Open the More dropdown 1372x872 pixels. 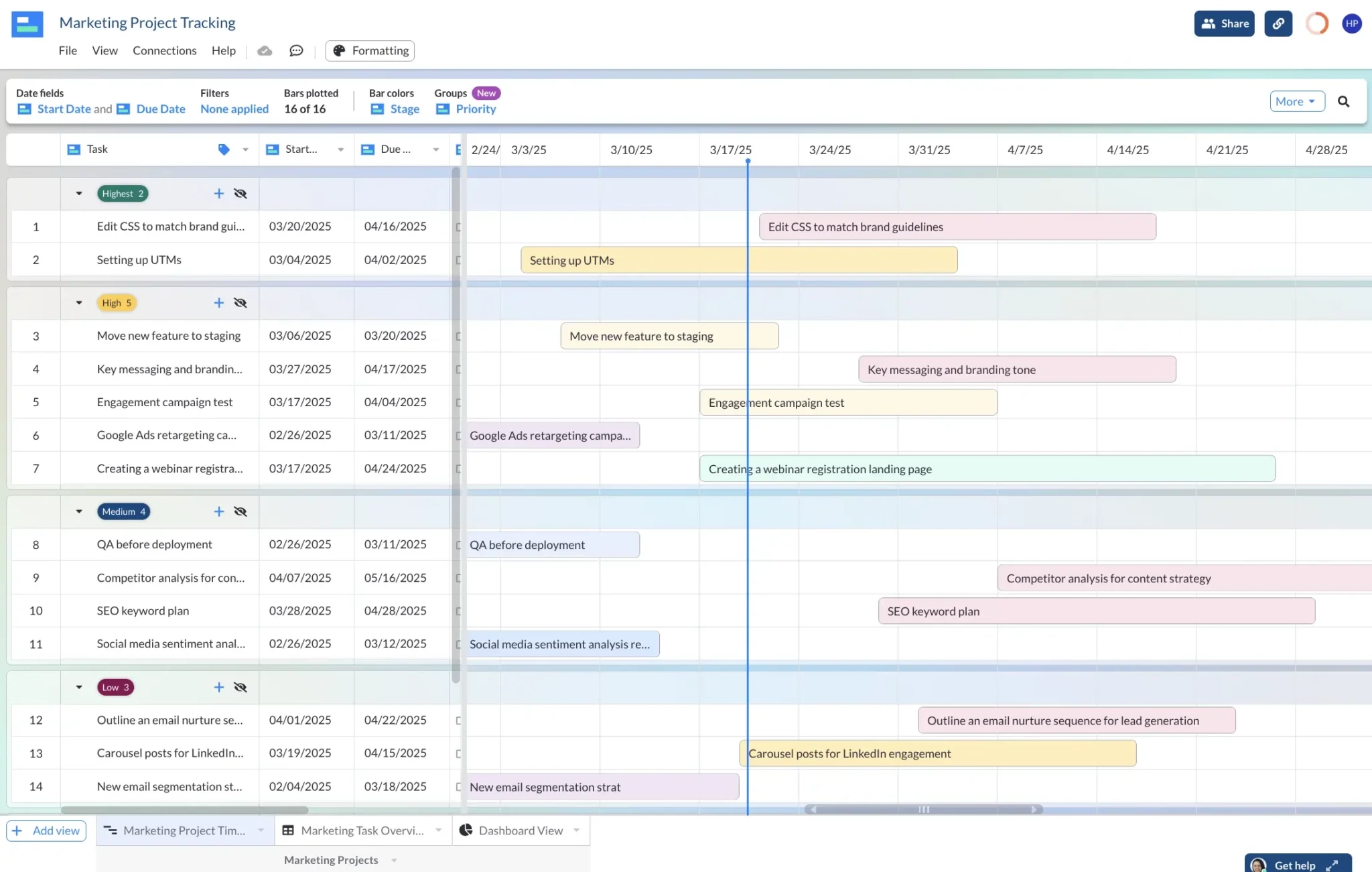coord(1296,101)
